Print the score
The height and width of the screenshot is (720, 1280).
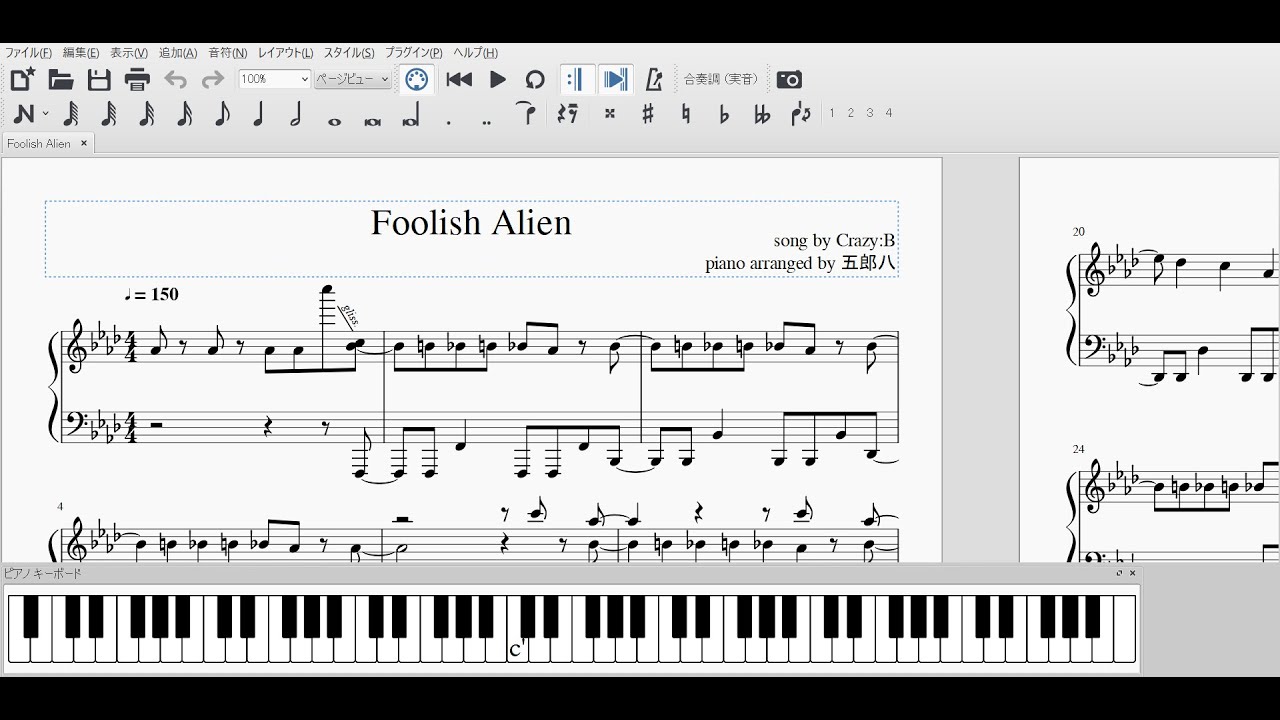coord(137,80)
